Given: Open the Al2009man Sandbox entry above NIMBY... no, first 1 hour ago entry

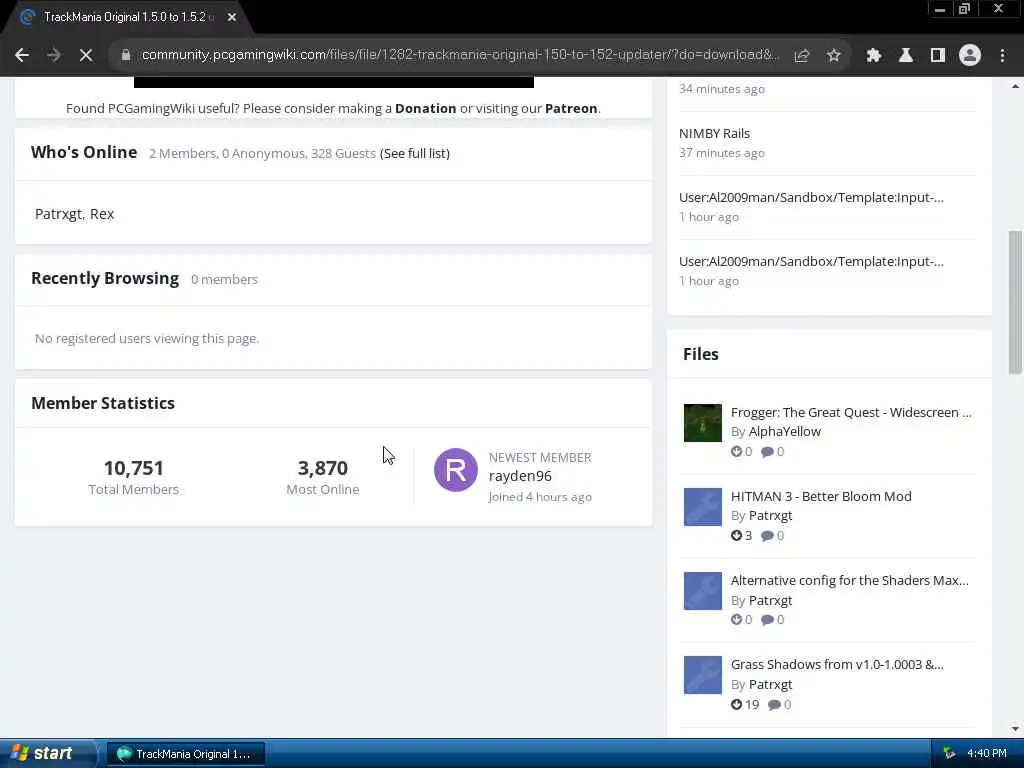Looking at the screenshot, I should point(810,197).
